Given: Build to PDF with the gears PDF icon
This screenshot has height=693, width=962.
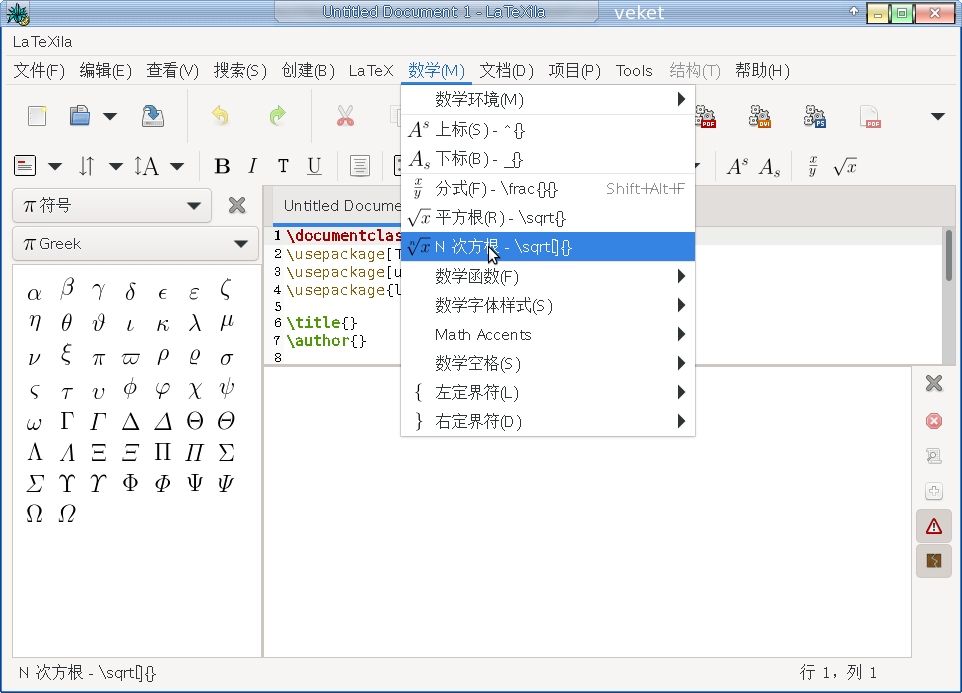Looking at the screenshot, I should pos(706,115).
